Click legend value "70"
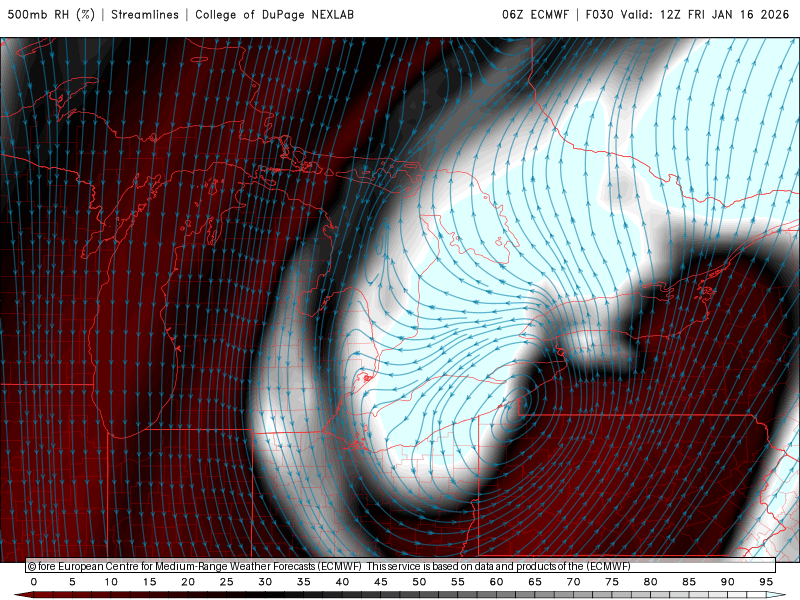Screen dimensions: 800x600 [x=573, y=582]
